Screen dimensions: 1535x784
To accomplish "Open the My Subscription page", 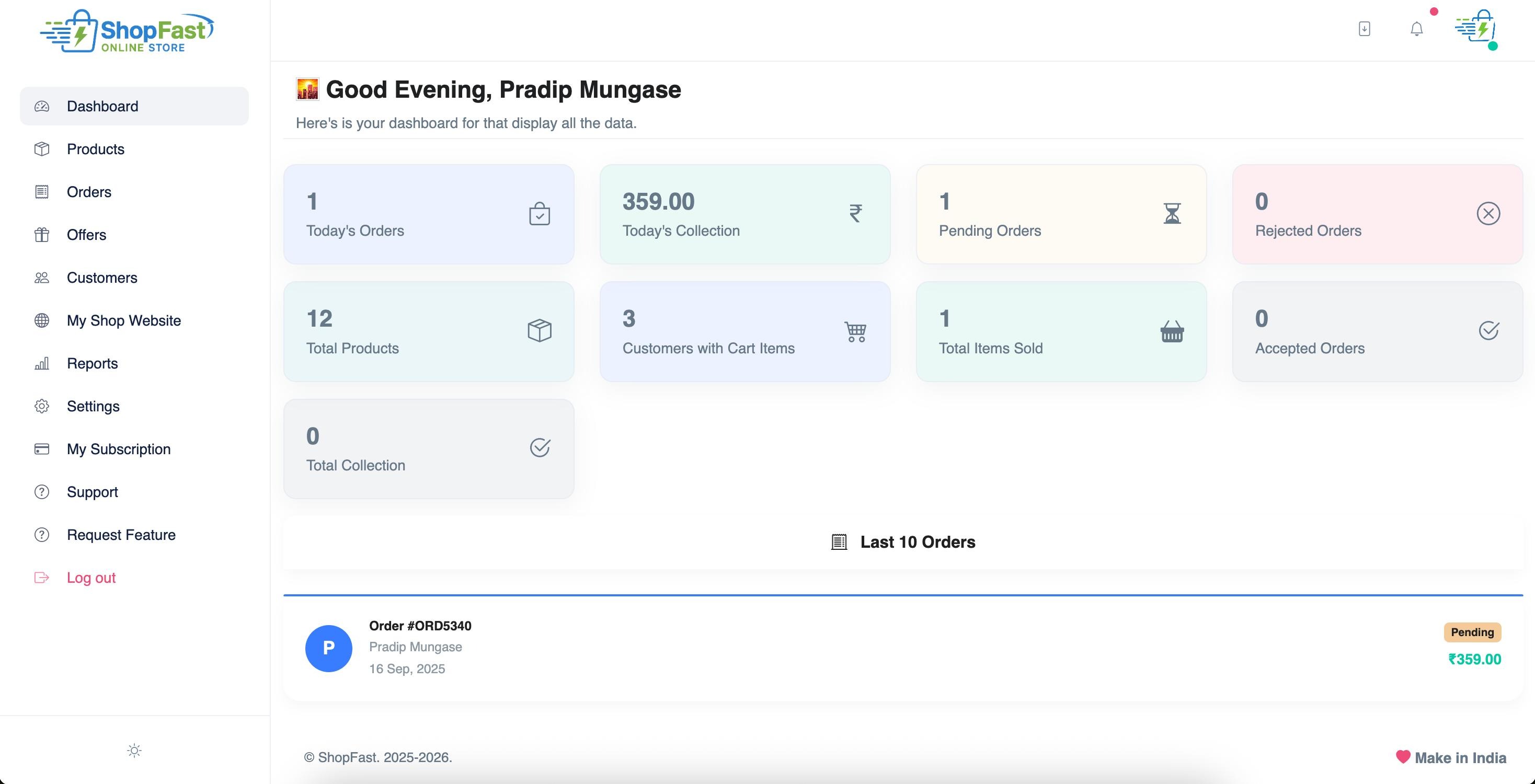I will point(118,449).
